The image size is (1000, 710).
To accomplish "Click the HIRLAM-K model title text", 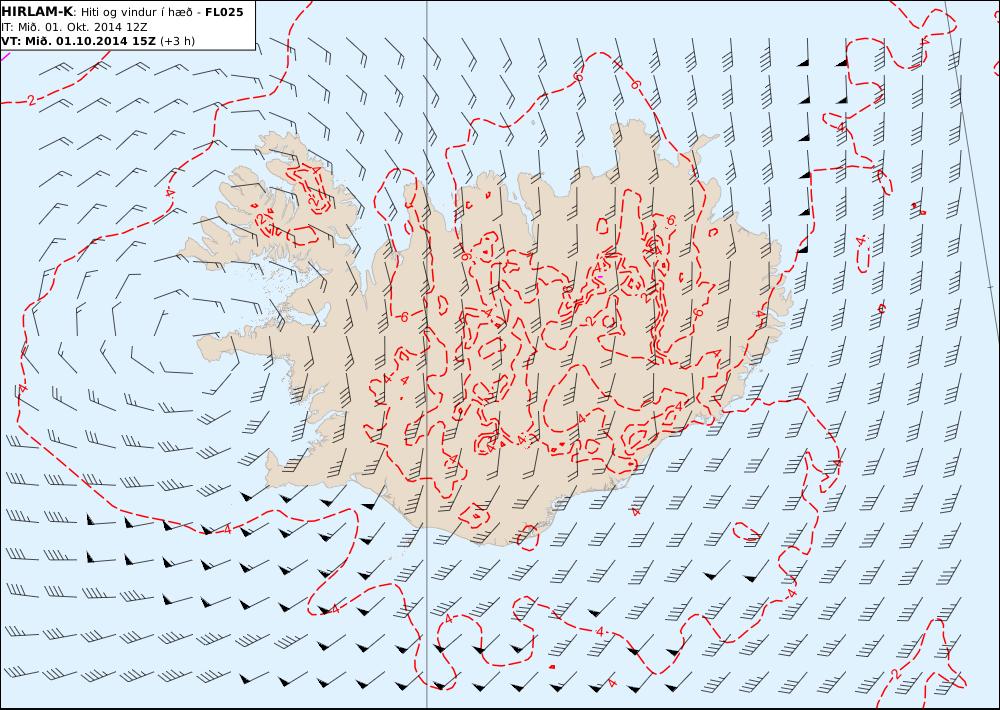I will pos(38,12).
